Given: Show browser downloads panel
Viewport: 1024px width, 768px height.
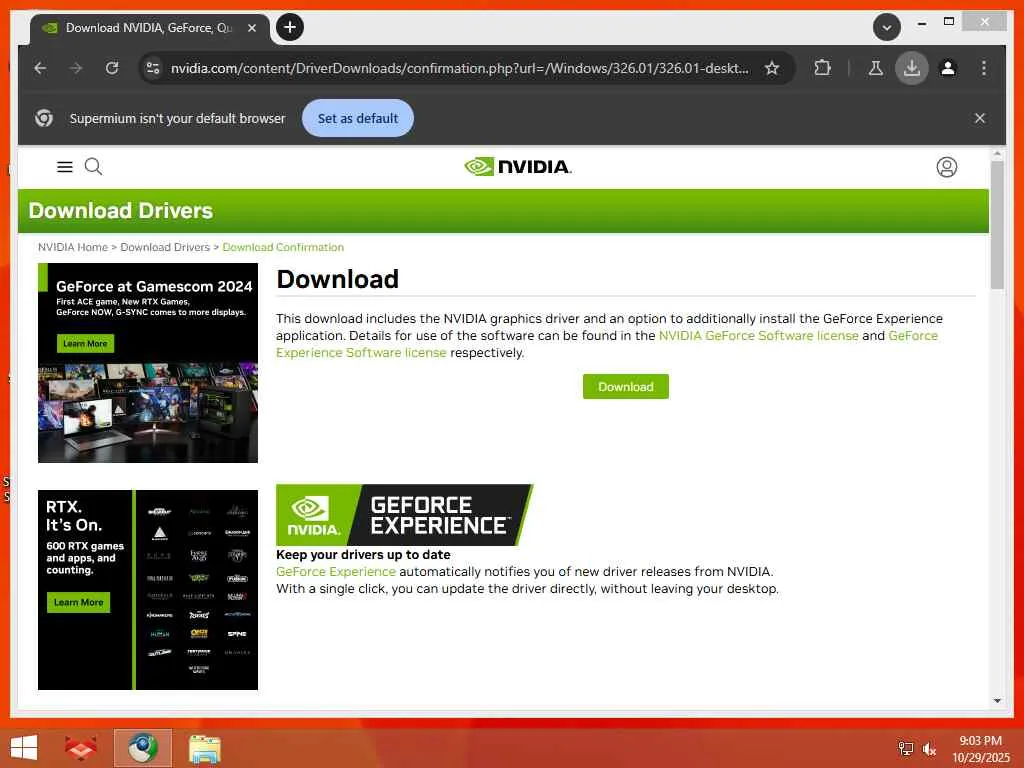Looking at the screenshot, I should click(912, 68).
